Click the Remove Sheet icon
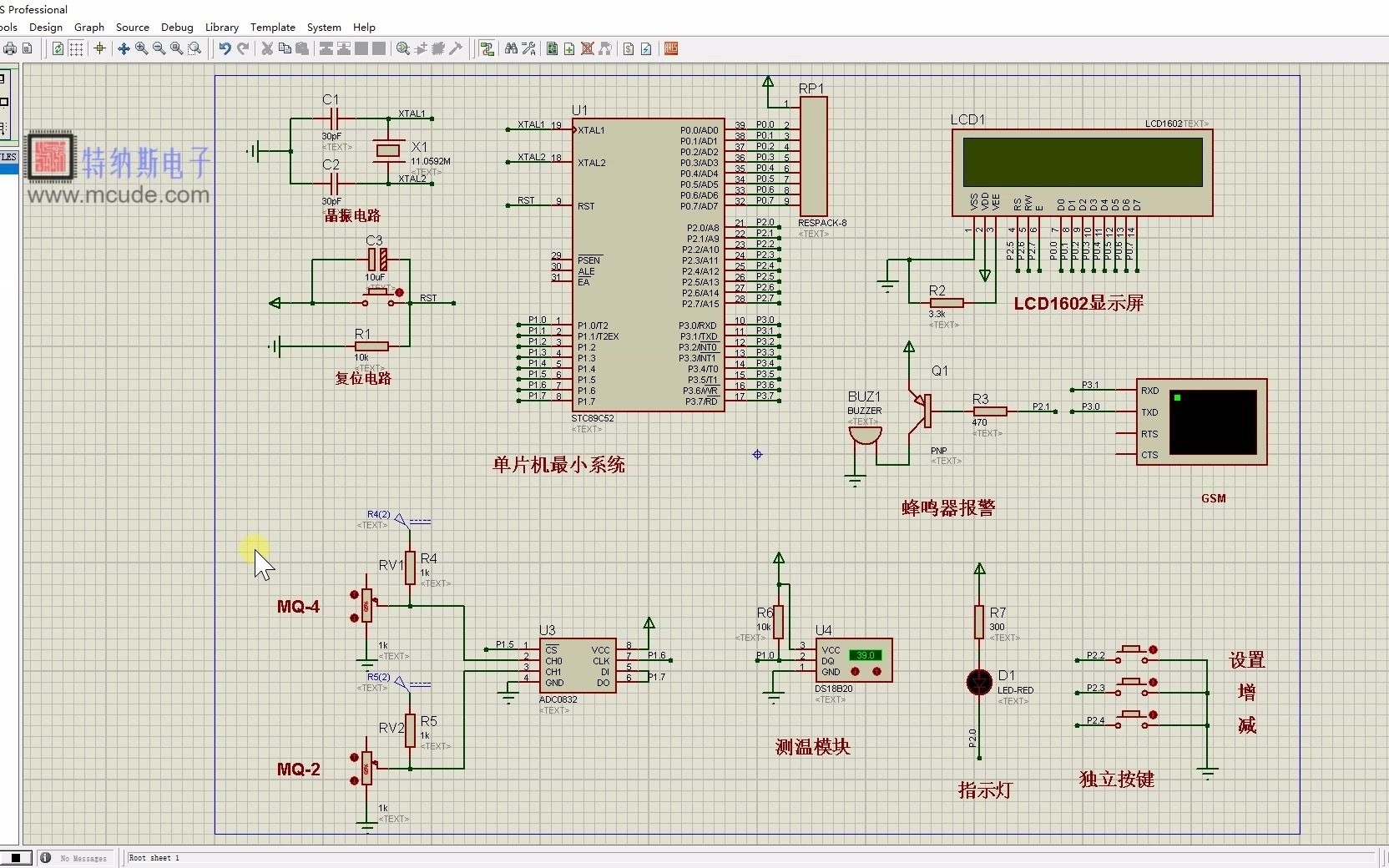The image size is (1389, 868). pos(588,48)
